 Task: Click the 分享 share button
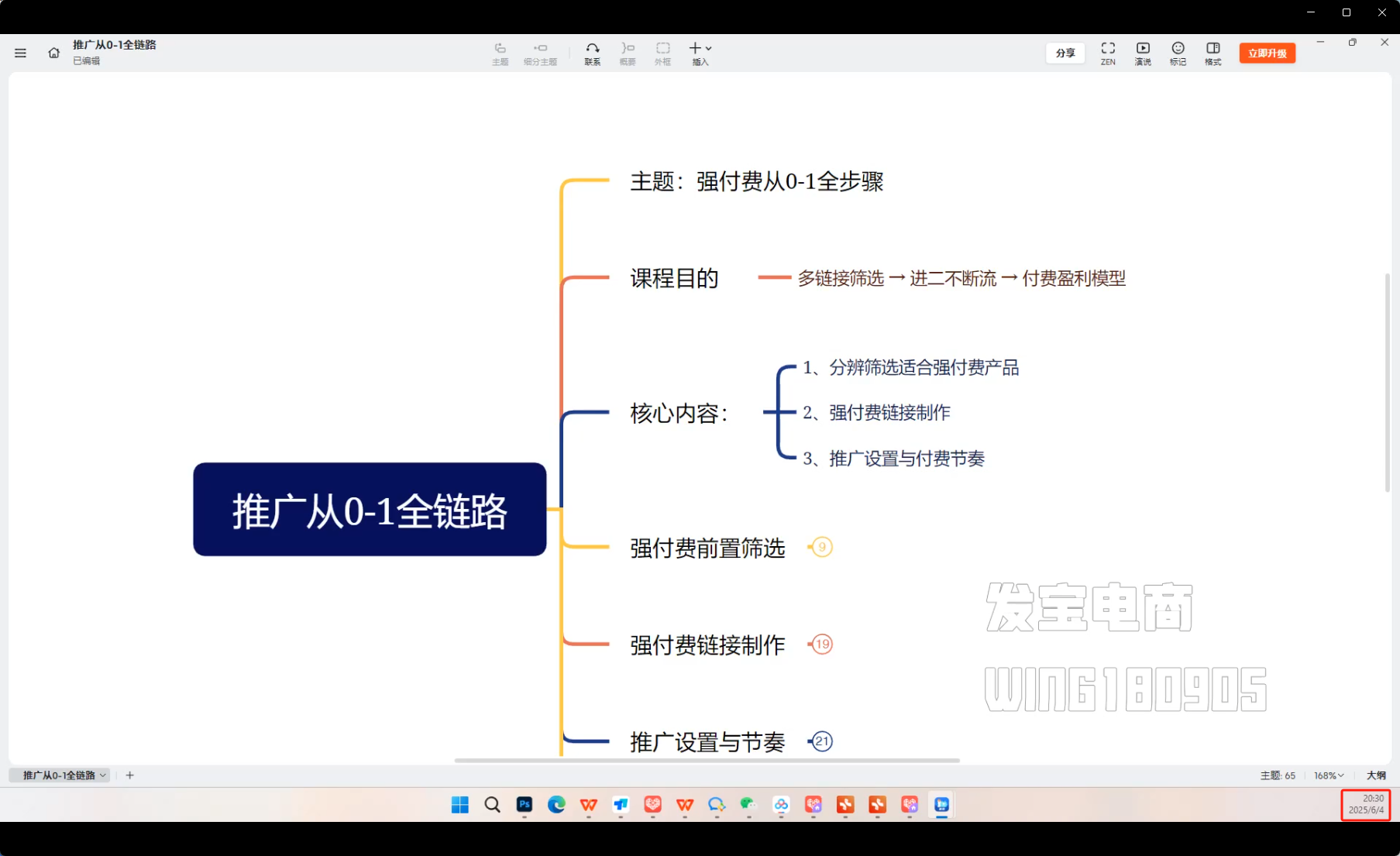point(1065,53)
